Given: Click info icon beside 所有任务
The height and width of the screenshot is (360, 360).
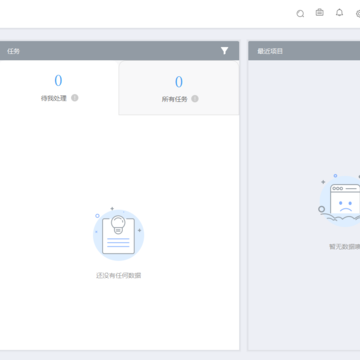Looking at the screenshot, I should (195, 99).
